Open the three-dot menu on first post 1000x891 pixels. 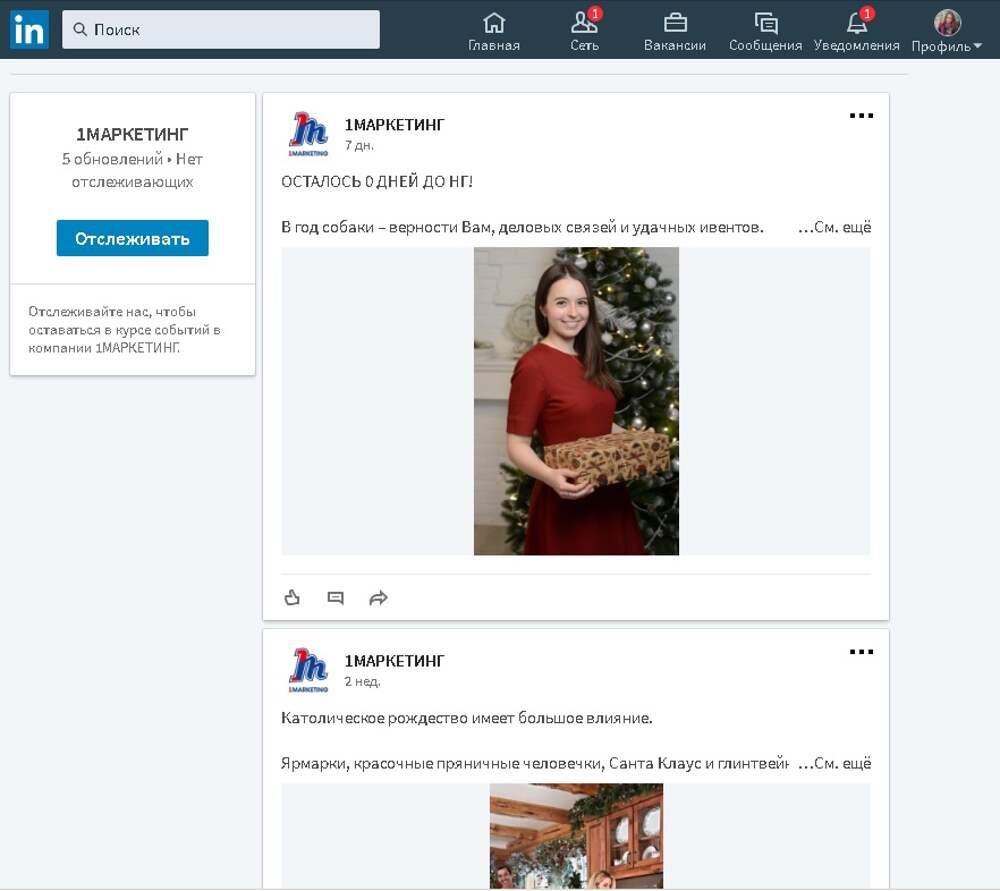(x=861, y=116)
